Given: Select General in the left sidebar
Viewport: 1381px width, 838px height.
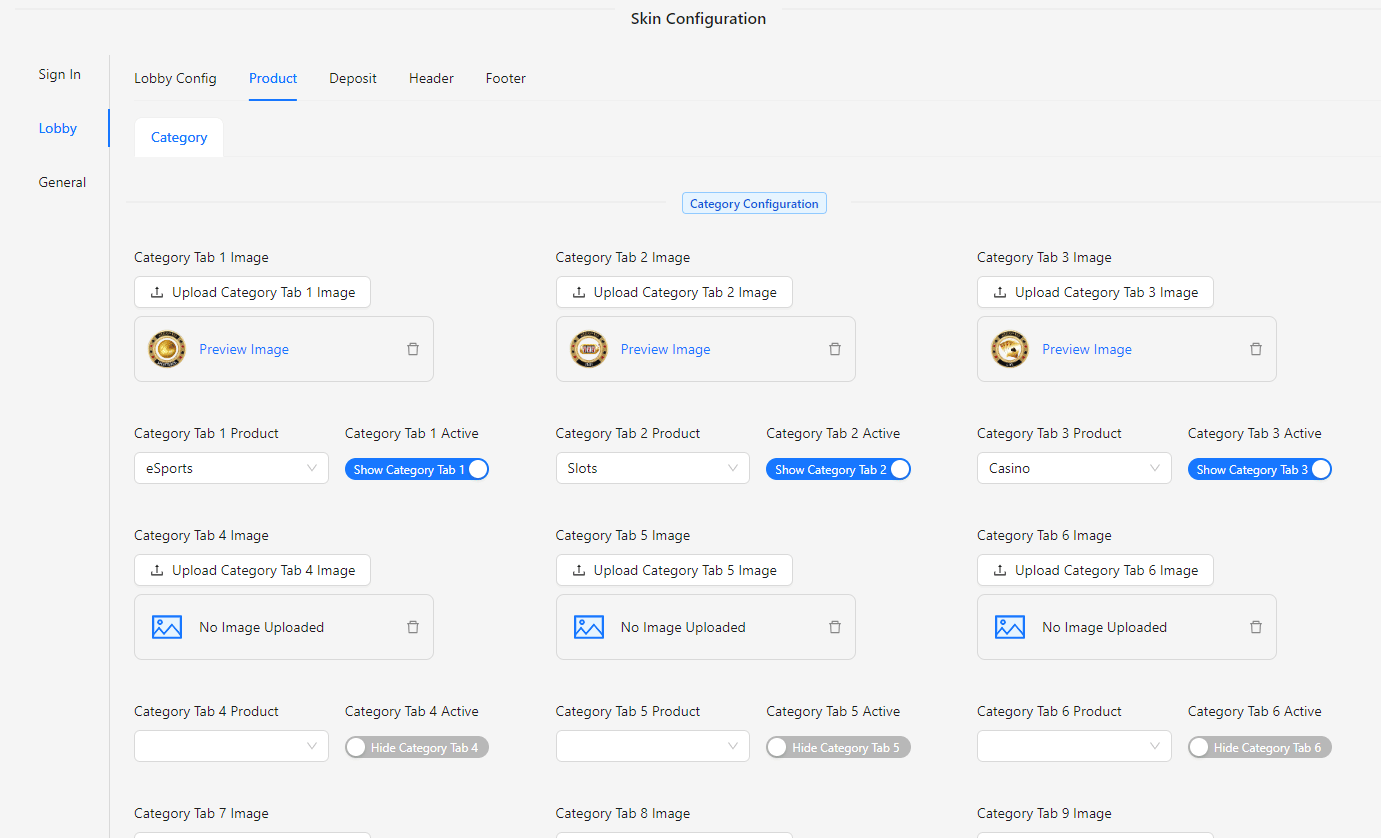Looking at the screenshot, I should tap(62, 182).
